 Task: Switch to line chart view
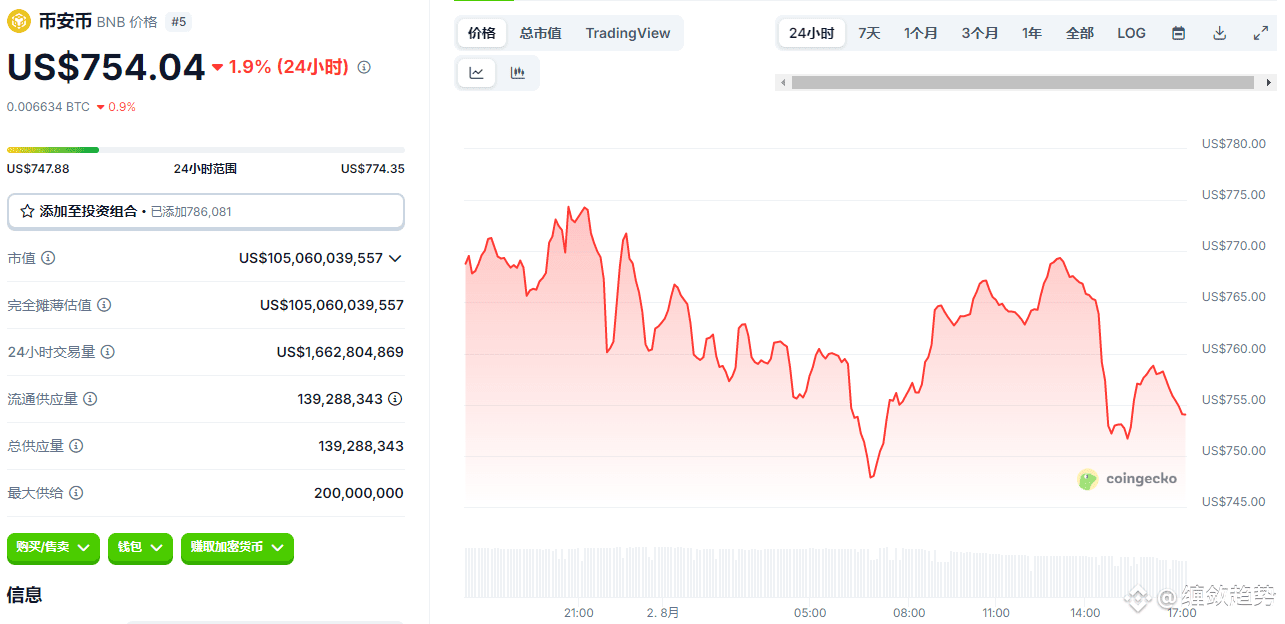(x=477, y=73)
